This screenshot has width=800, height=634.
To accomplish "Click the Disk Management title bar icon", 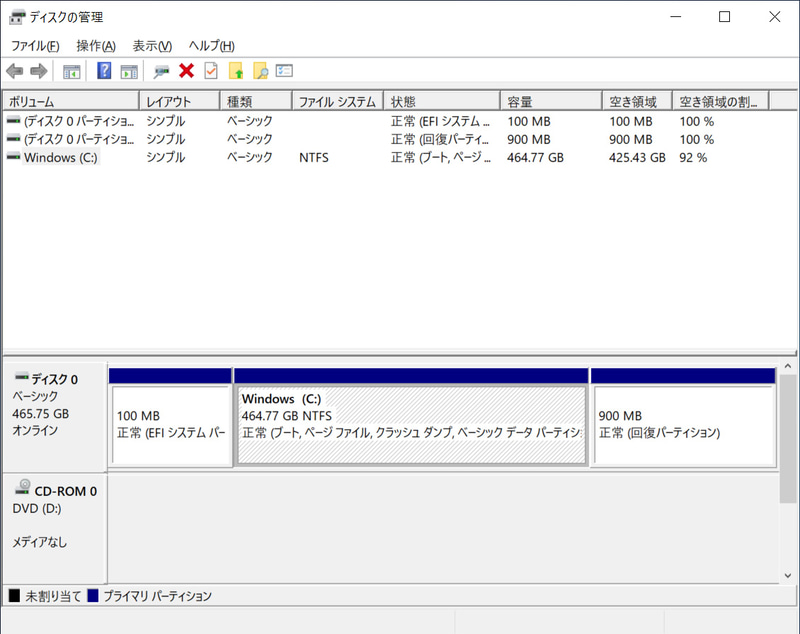I will [x=17, y=17].
